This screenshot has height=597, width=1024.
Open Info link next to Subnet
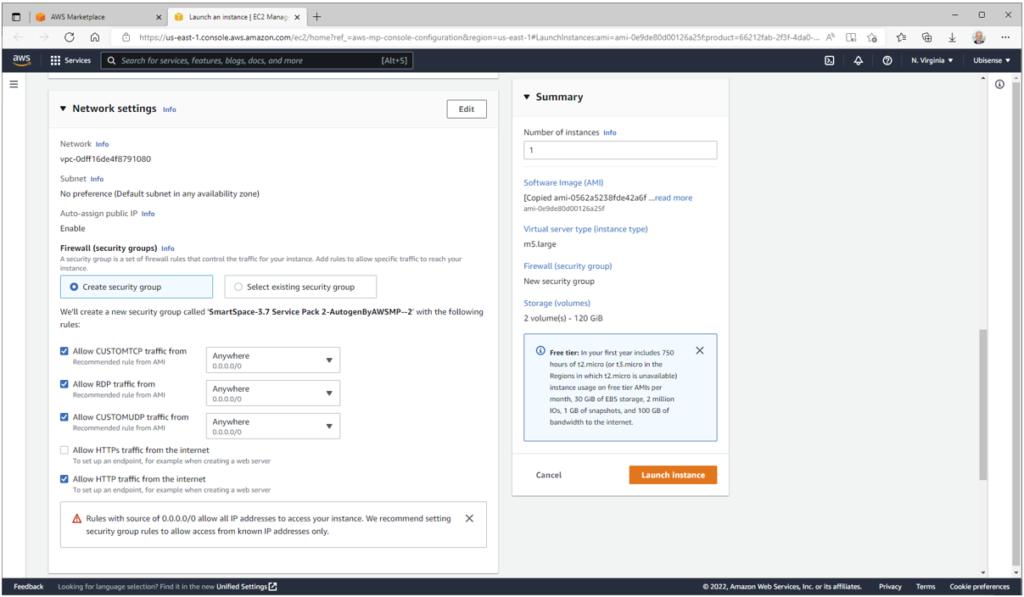[97, 179]
